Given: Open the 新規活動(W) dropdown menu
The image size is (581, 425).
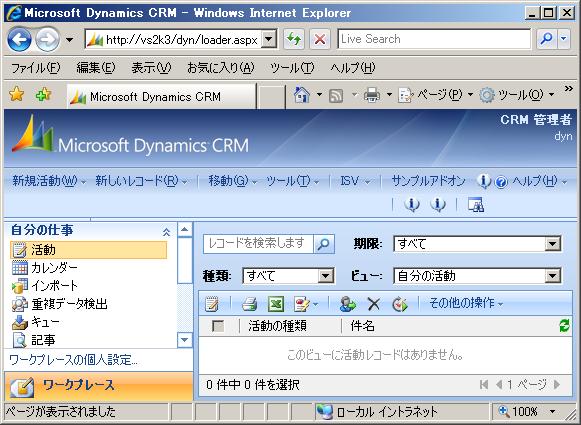Looking at the screenshot, I should [x=49, y=181].
